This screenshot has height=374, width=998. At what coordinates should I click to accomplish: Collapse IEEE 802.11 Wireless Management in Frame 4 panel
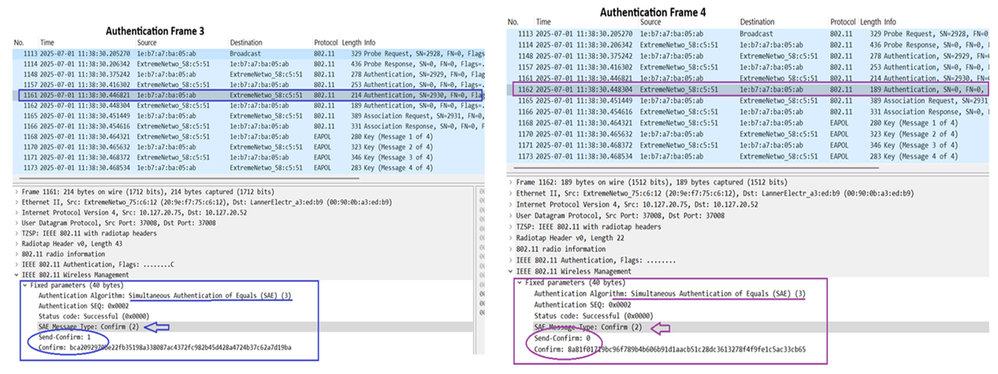511,271
